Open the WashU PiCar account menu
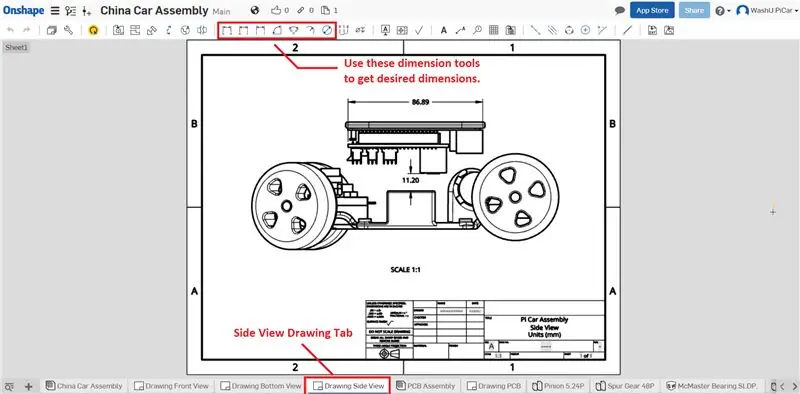 click(x=764, y=11)
